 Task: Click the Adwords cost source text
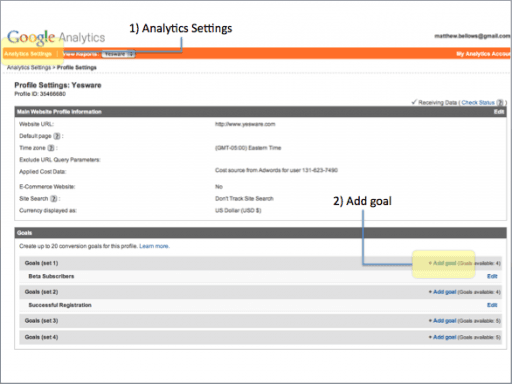coord(276,170)
